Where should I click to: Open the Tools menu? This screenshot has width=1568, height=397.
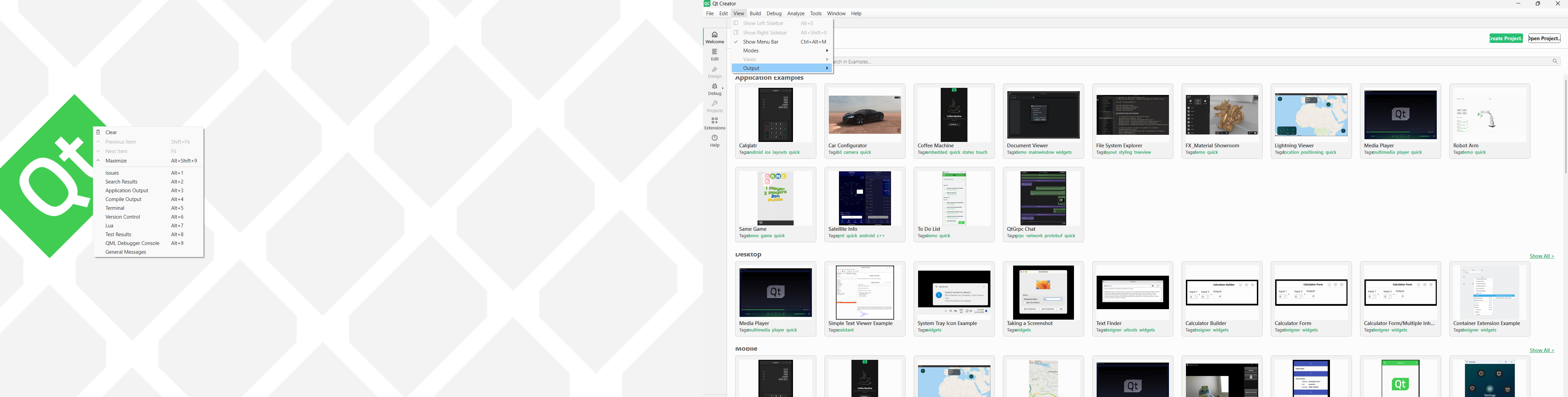[x=816, y=14]
